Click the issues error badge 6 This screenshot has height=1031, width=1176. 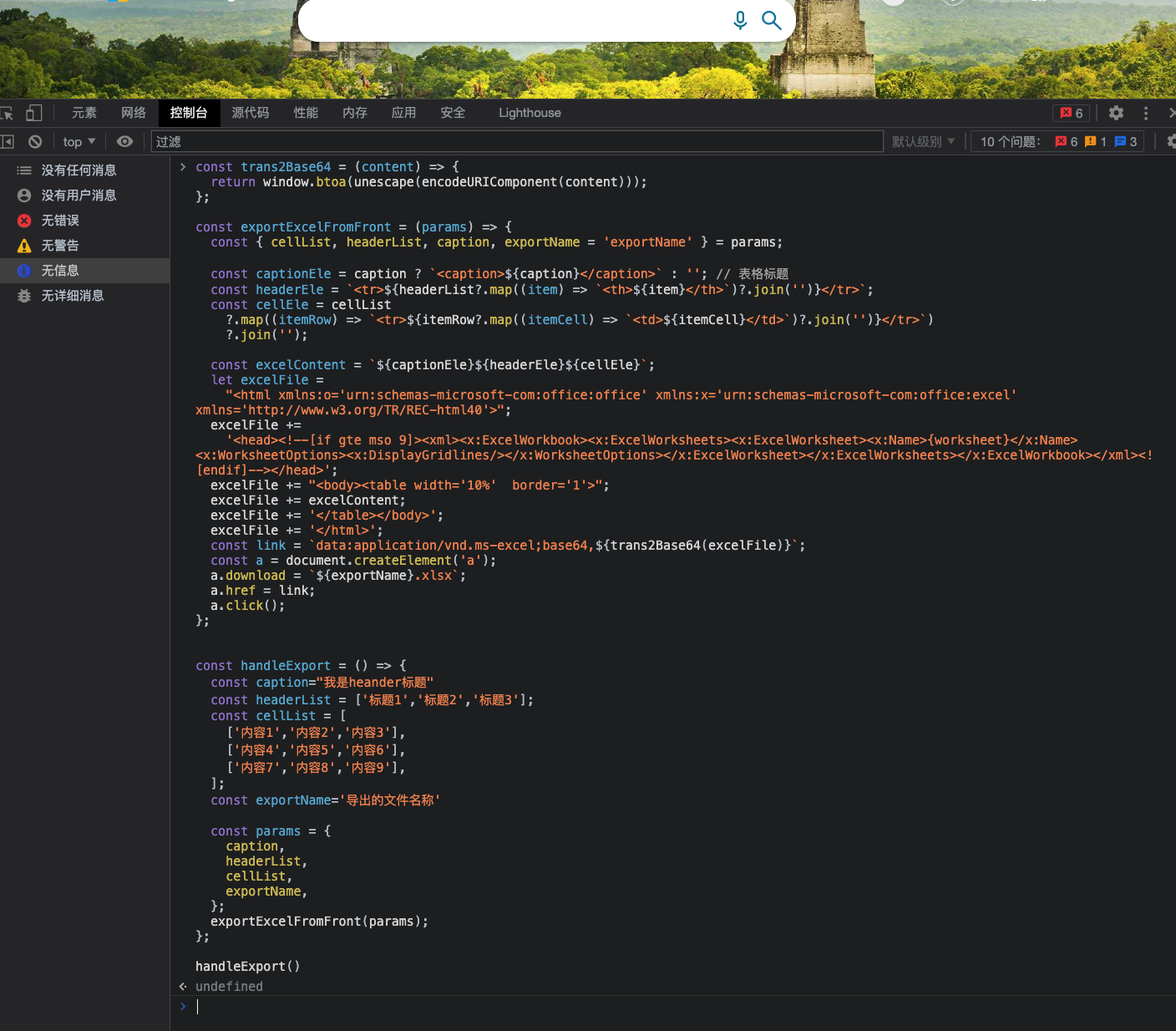coord(1067,142)
